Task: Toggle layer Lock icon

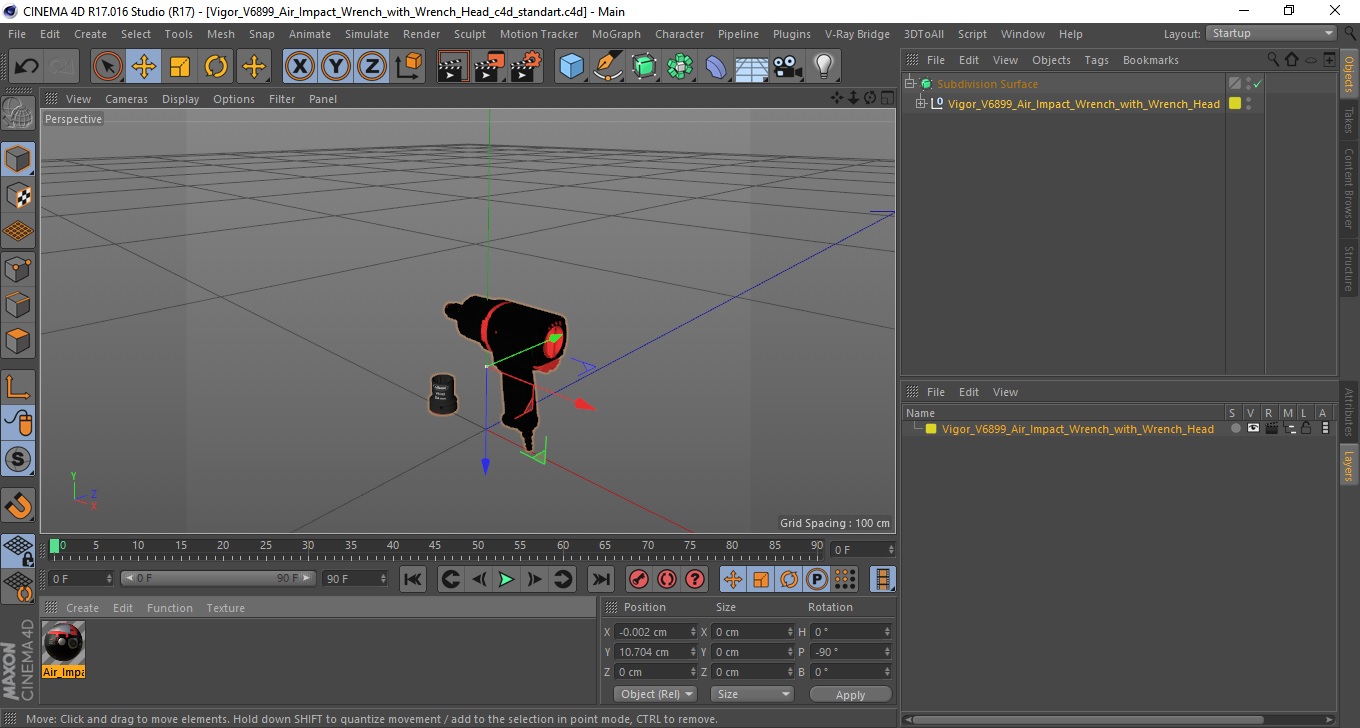Action: tap(1306, 428)
